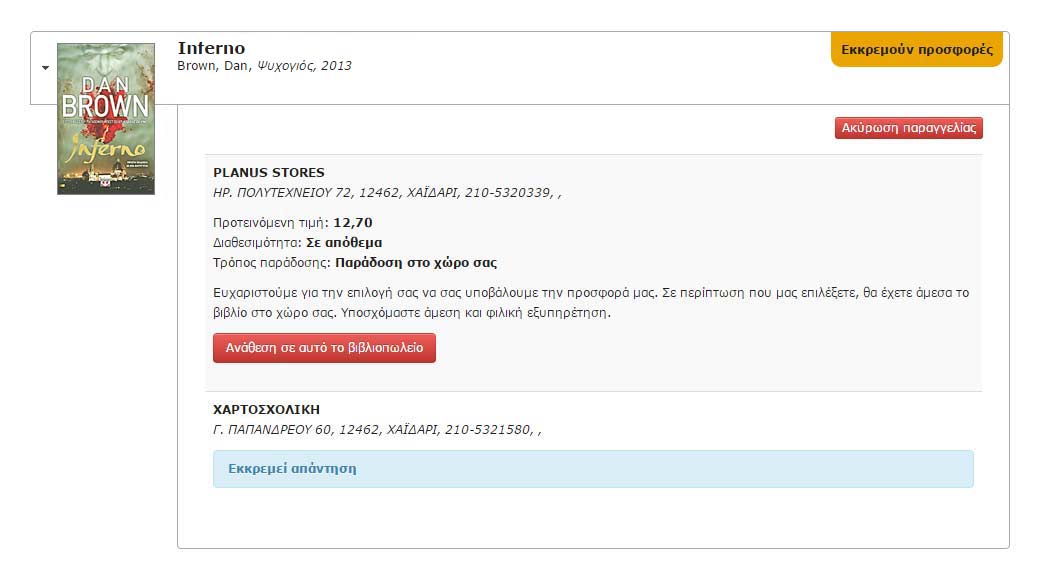Click the Εκκρεμεί απάντηση notice box
Viewport: 1040px width, 584px height.
(x=592, y=468)
